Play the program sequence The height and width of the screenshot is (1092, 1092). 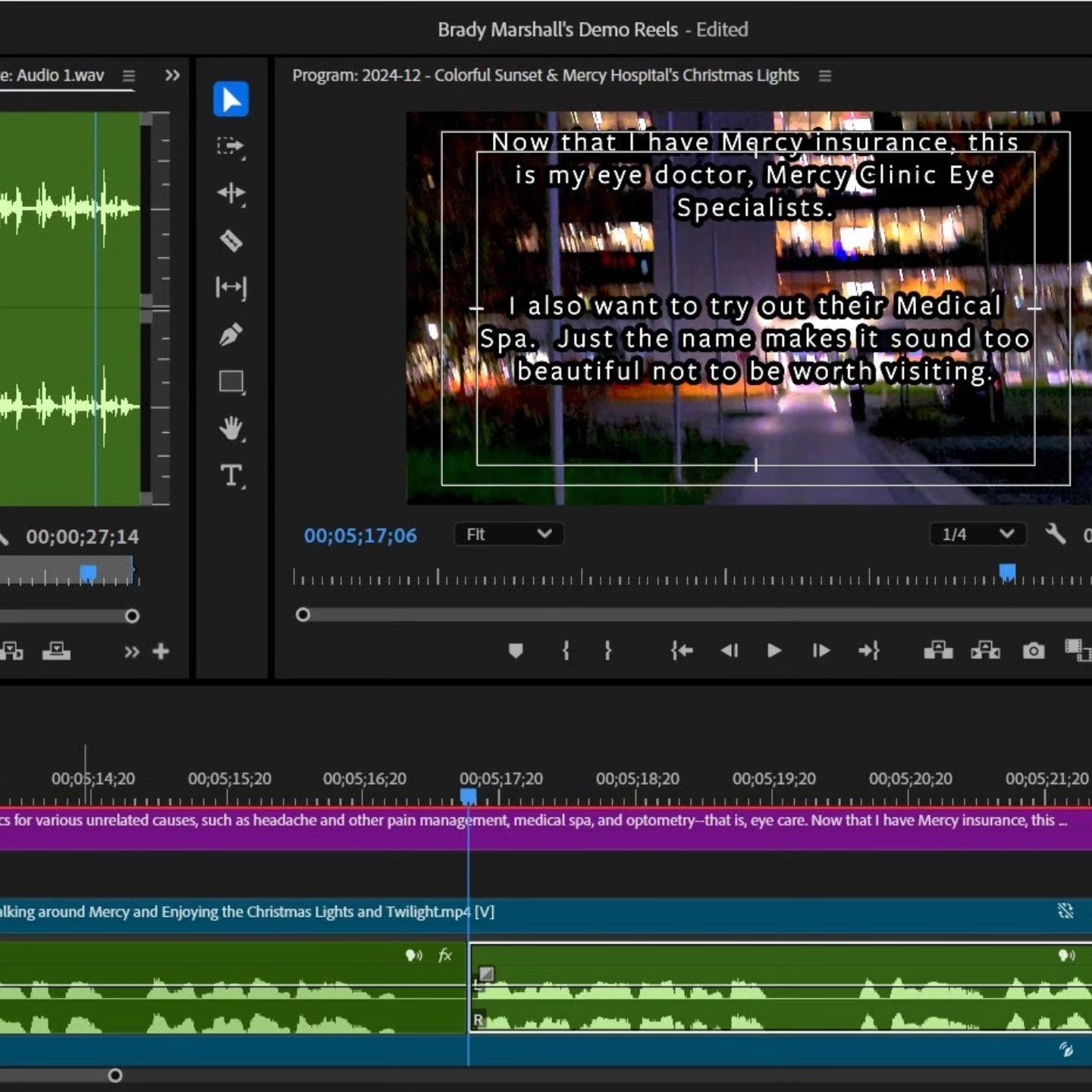[774, 651]
